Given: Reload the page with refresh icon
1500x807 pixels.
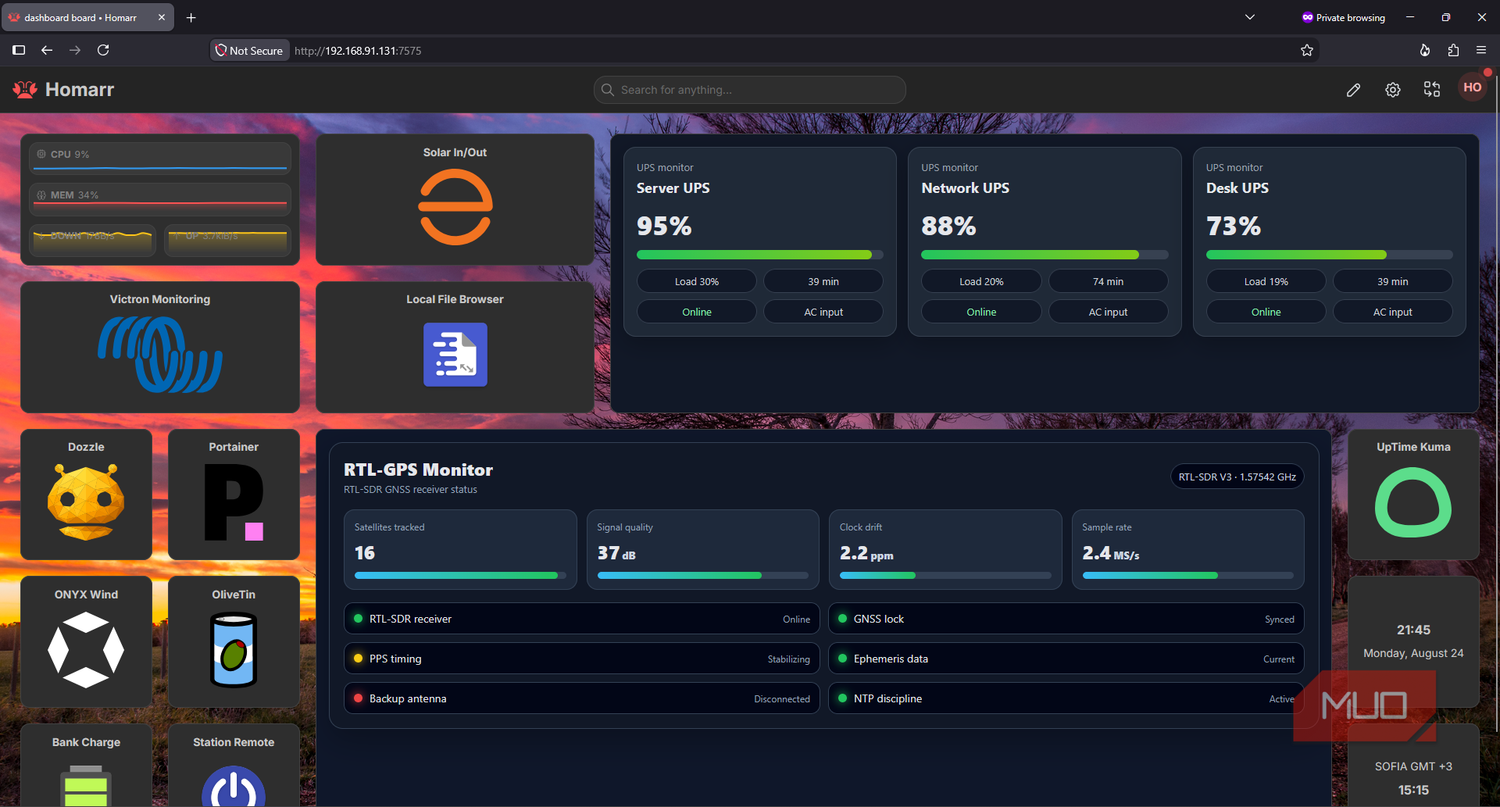Looking at the screenshot, I should click(103, 50).
